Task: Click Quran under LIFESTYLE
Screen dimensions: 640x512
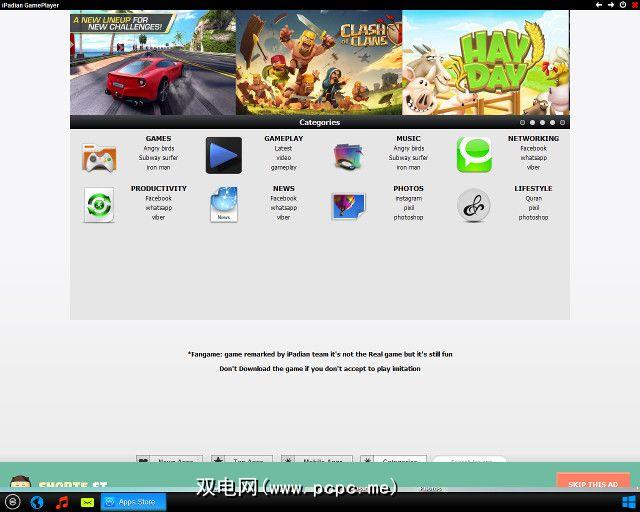Action: (533, 198)
